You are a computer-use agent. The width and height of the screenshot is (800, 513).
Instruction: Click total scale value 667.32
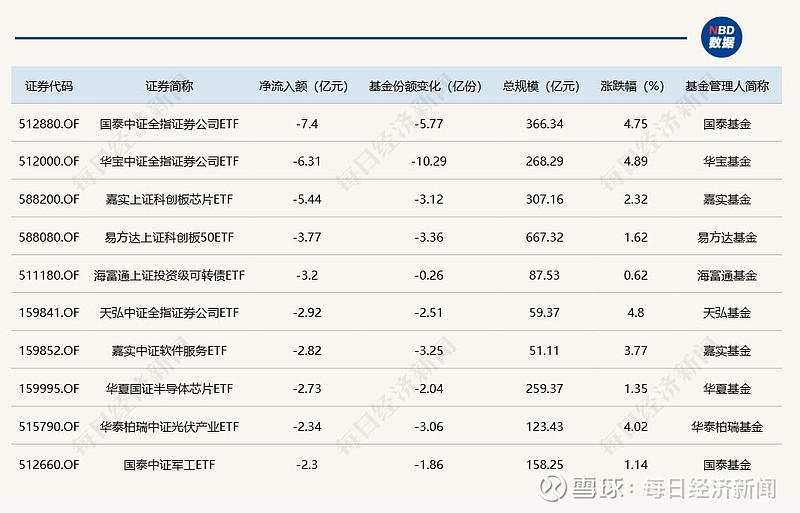pyautogui.click(x=544, y=237)
